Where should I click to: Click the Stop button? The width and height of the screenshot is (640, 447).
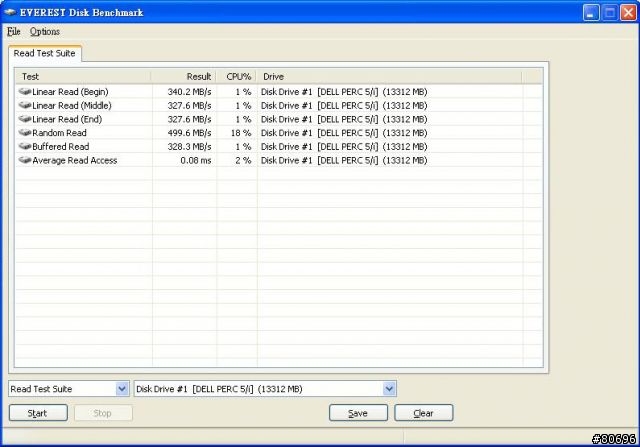[x=103, y=413]
